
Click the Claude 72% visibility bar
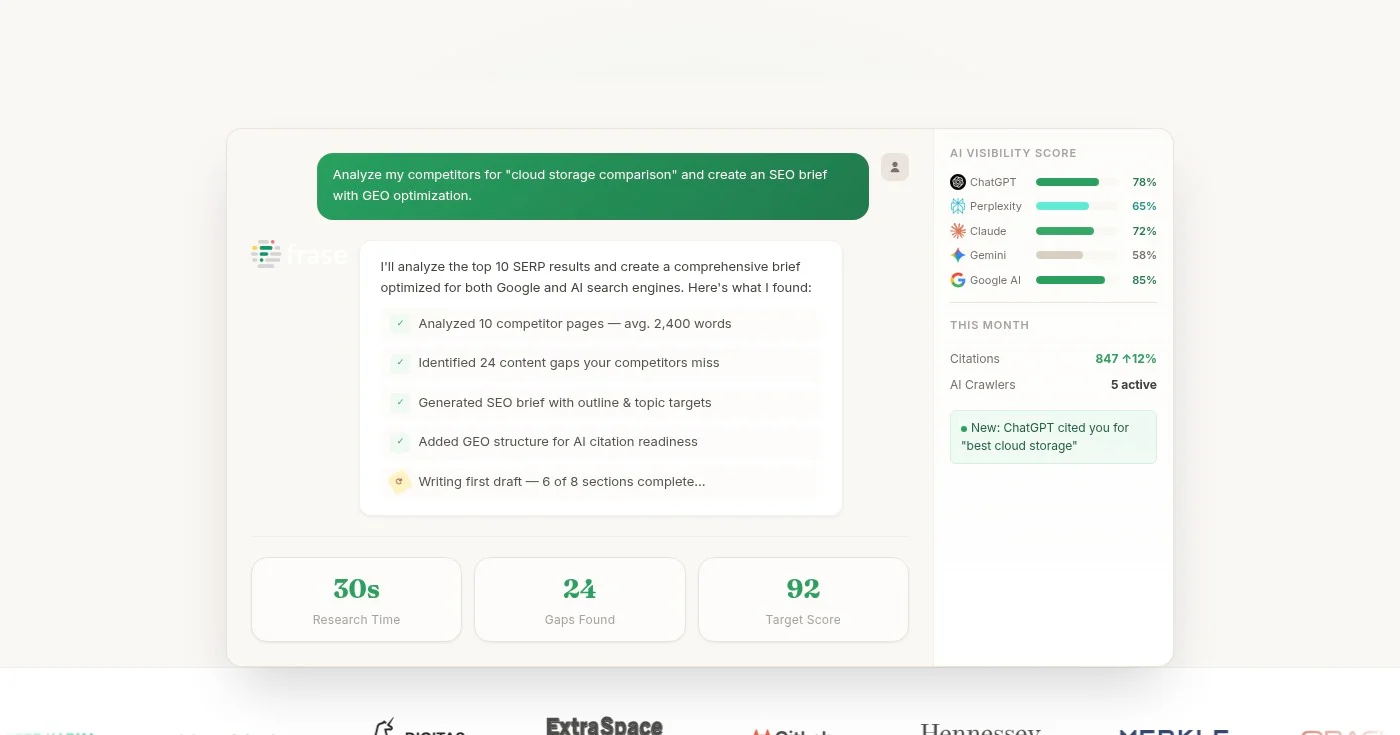point(1077,231)
